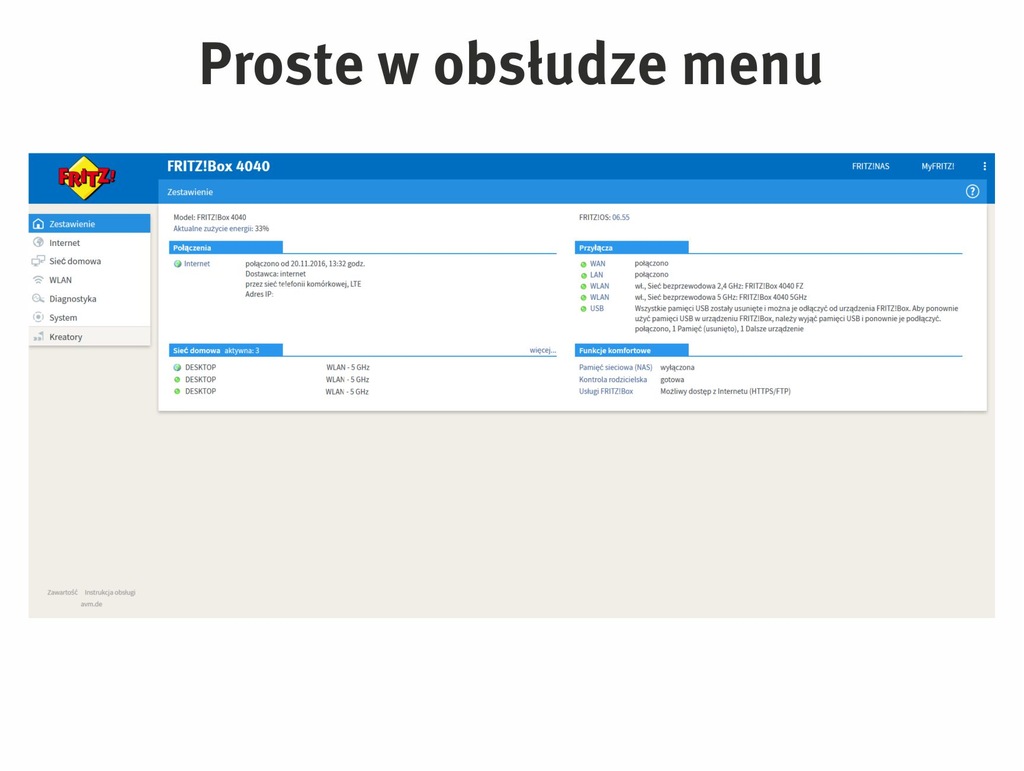Click the 'Zestawienie' page title in the blue bar
This screenshot has height=771, width=1024.
coord(190,192)
